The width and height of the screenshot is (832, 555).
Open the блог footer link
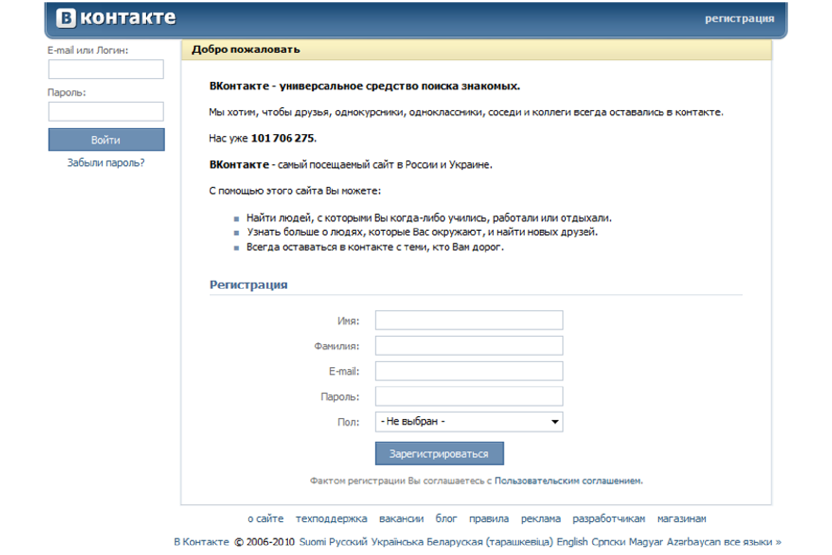pyautogui.click(x=446, y=518)
